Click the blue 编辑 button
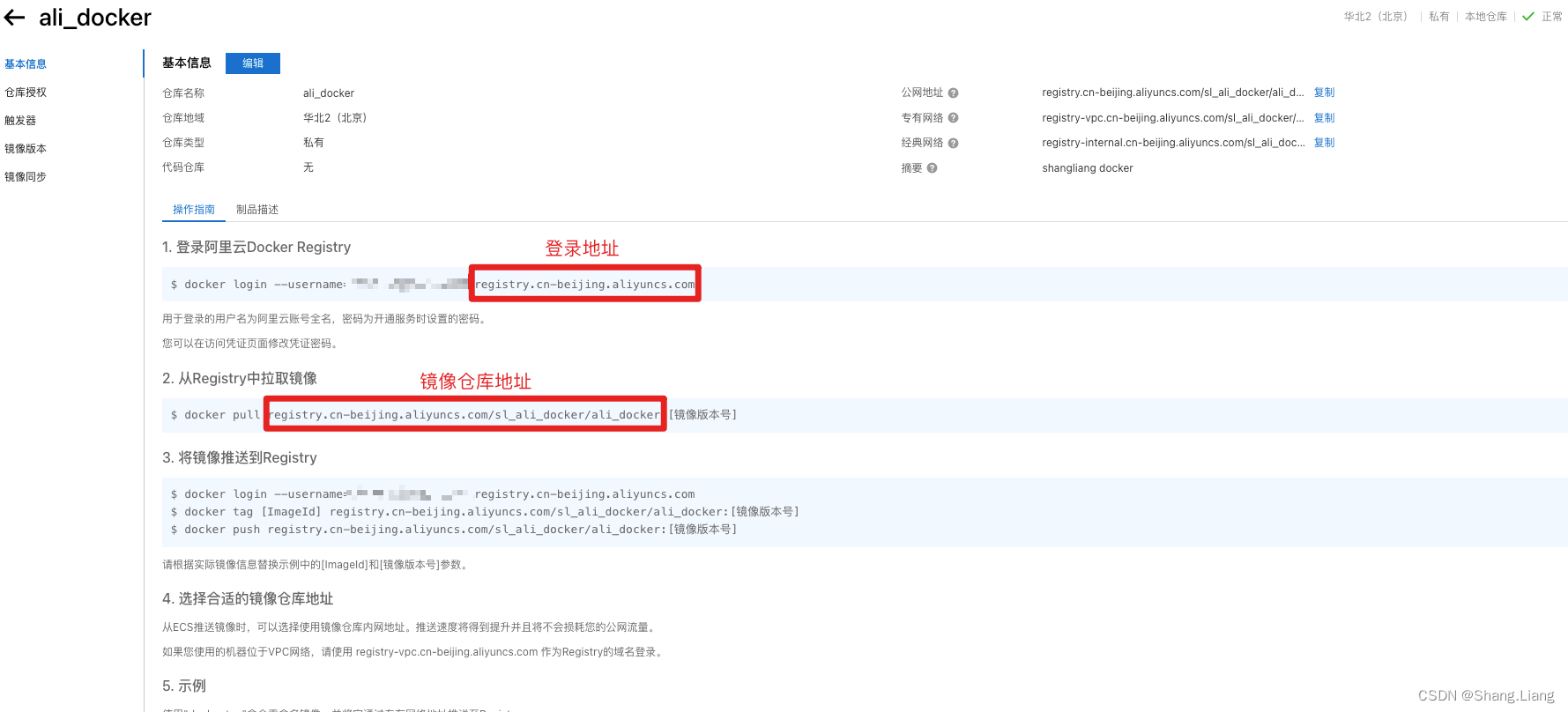This screenshot has width=1568, height=712. [x=253, y=63]
